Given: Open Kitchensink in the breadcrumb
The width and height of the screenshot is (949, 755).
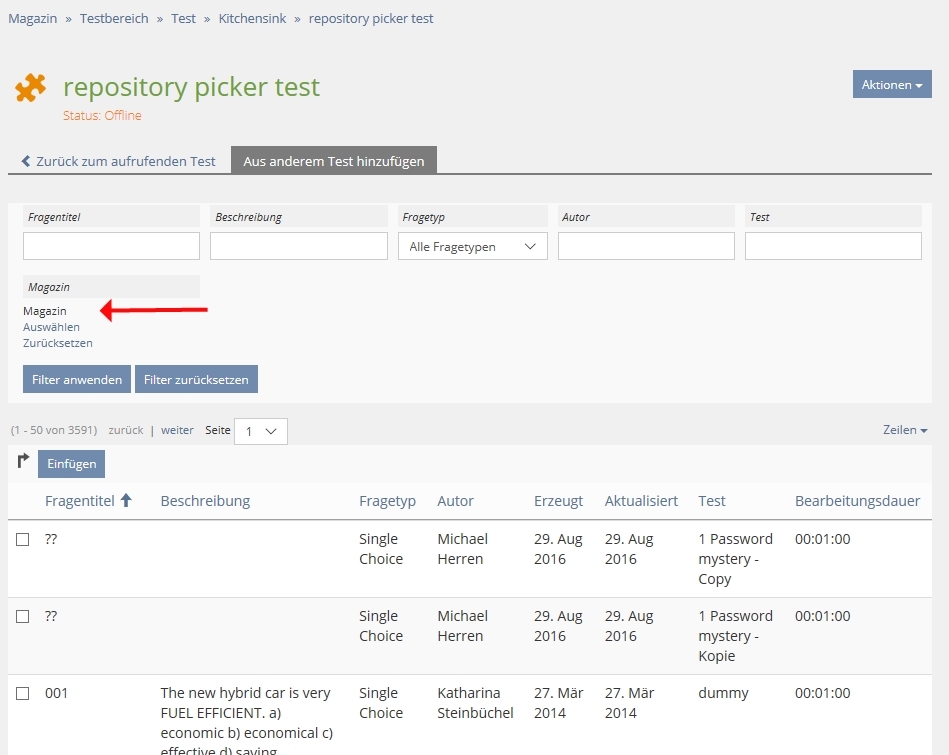Looking at the screenshot, I should pos(250,18).
